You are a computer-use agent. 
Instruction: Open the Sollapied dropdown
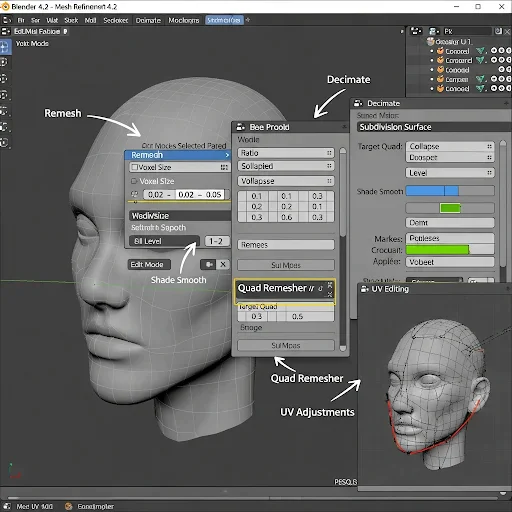(x=286, y=166)
